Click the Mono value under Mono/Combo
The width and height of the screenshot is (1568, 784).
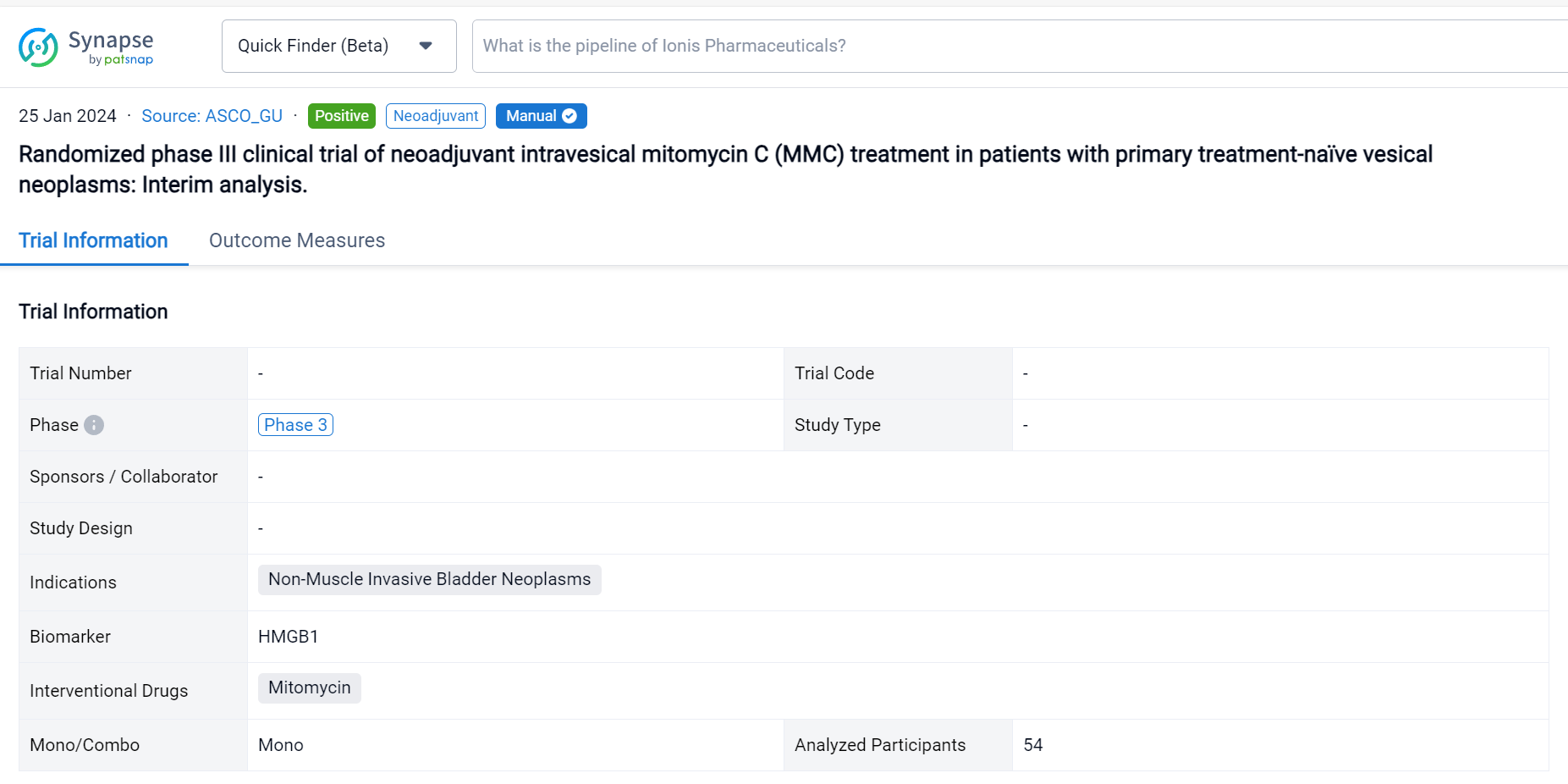point(280,745)
